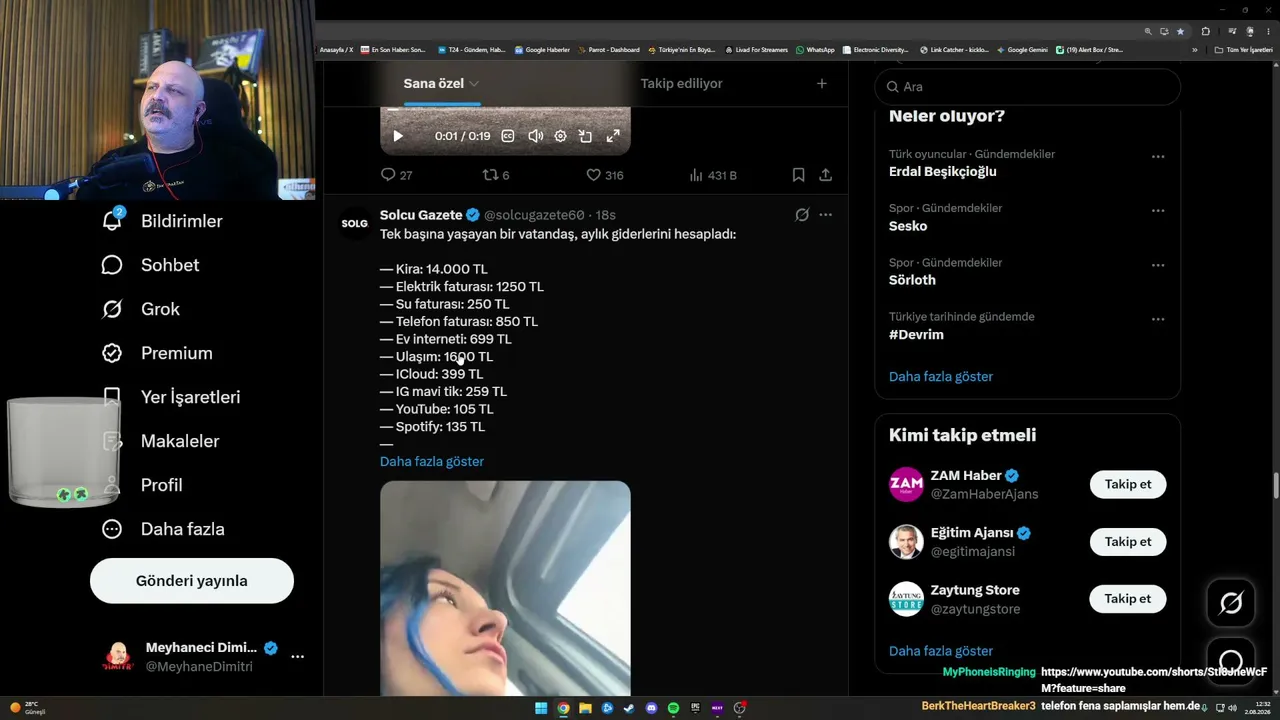Viewport: 1280px width, 720px height.
Task: Open the Erdal Beşikçioğlu trending topic
Action: (943, 172)
